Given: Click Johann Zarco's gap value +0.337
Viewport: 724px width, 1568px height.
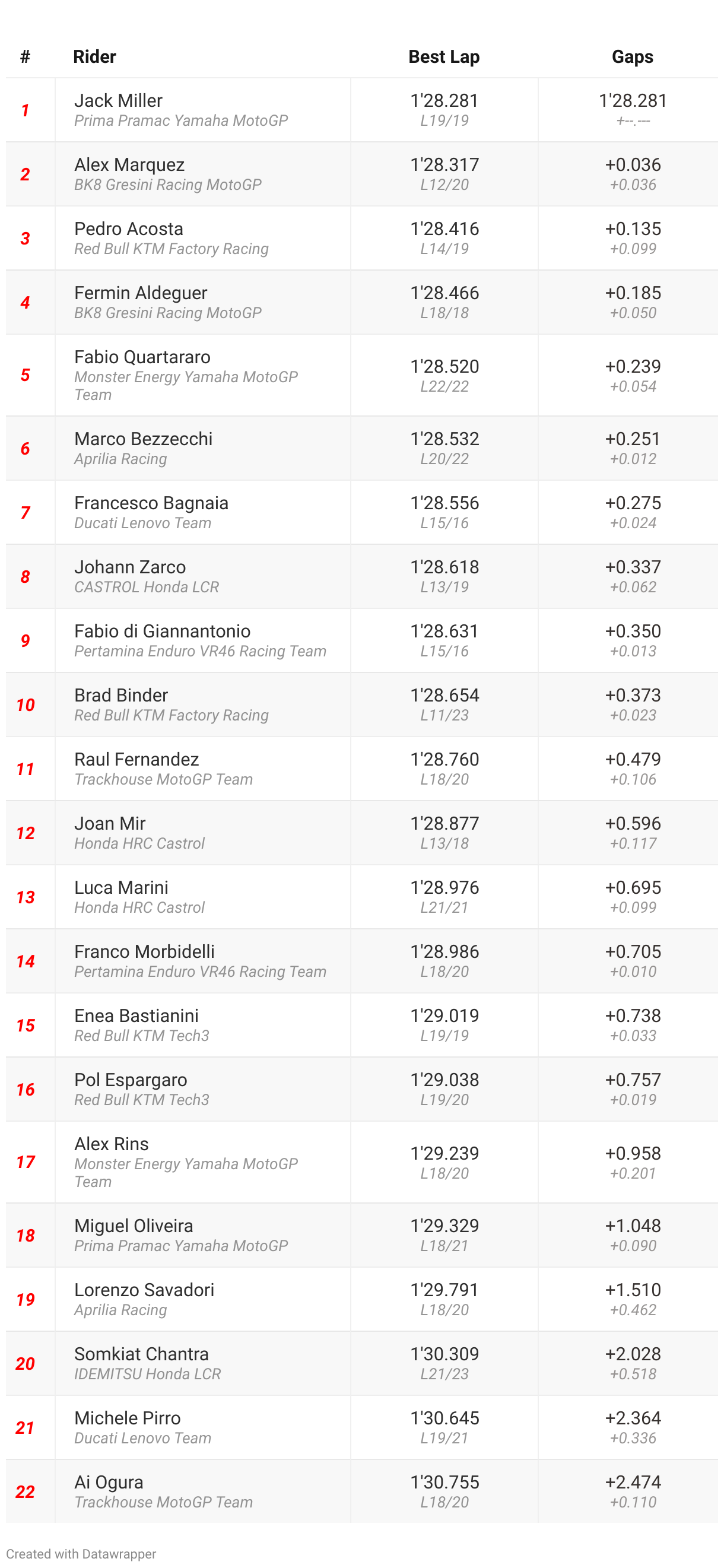Looking at the screenshot, I should tap(633, 567).
